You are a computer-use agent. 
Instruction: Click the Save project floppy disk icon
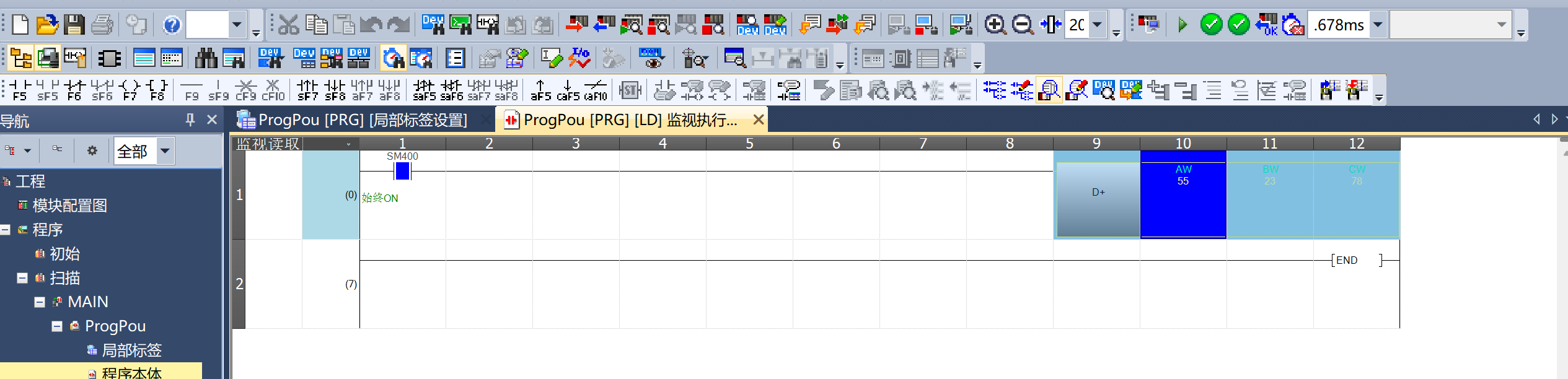pos(74,25)
